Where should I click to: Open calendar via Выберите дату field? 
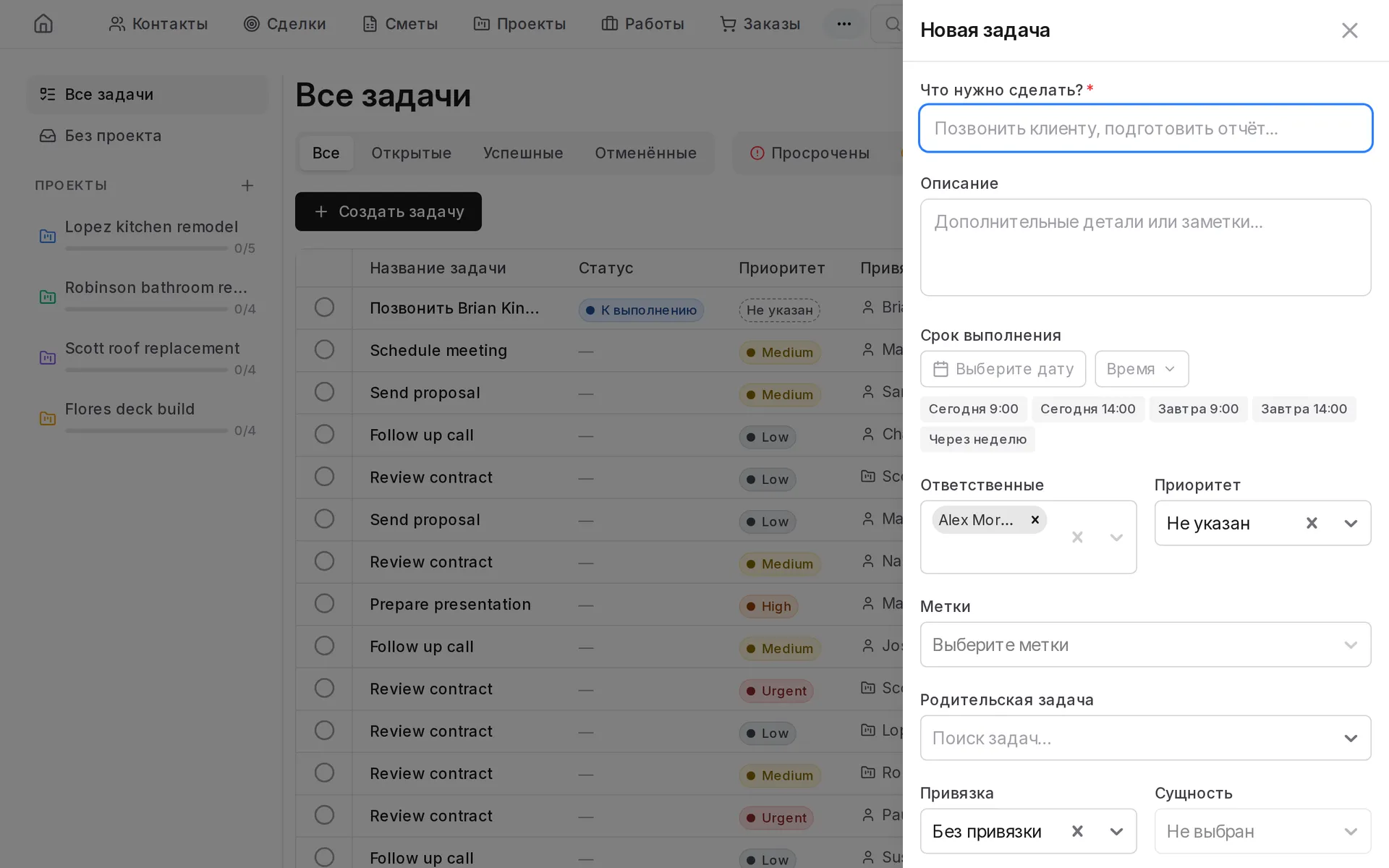[x=1003, y=369]
